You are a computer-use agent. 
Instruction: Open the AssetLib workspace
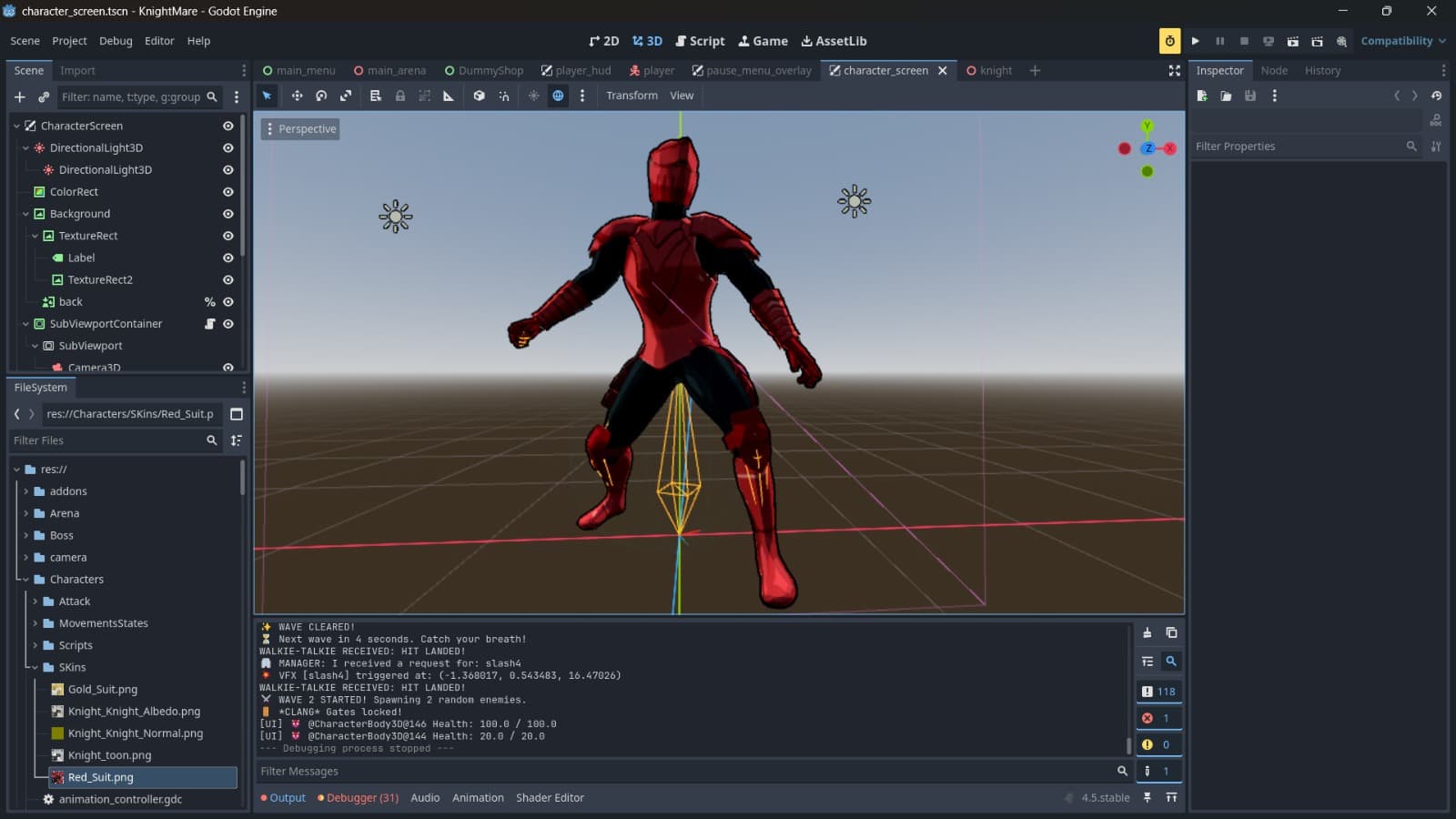point(834,41)
